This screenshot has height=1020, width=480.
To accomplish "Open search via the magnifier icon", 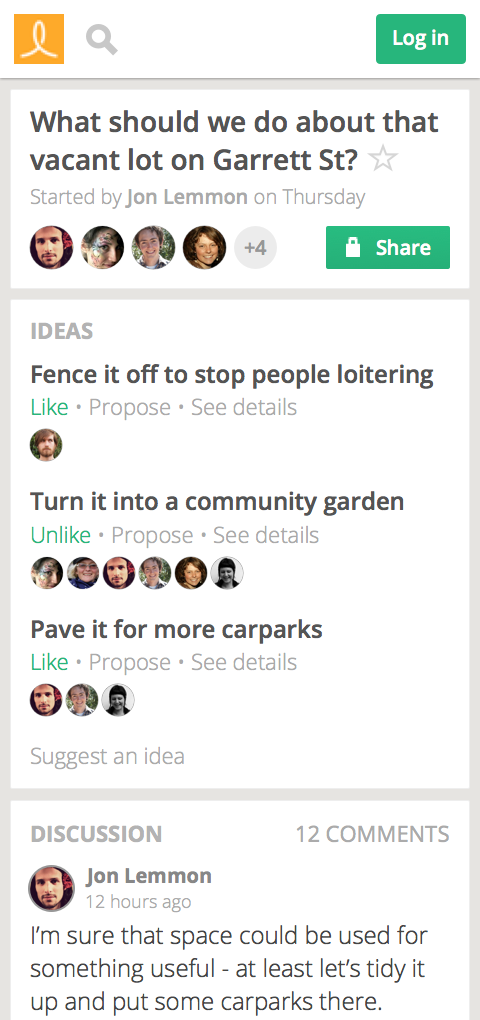I will coord(101,39).
